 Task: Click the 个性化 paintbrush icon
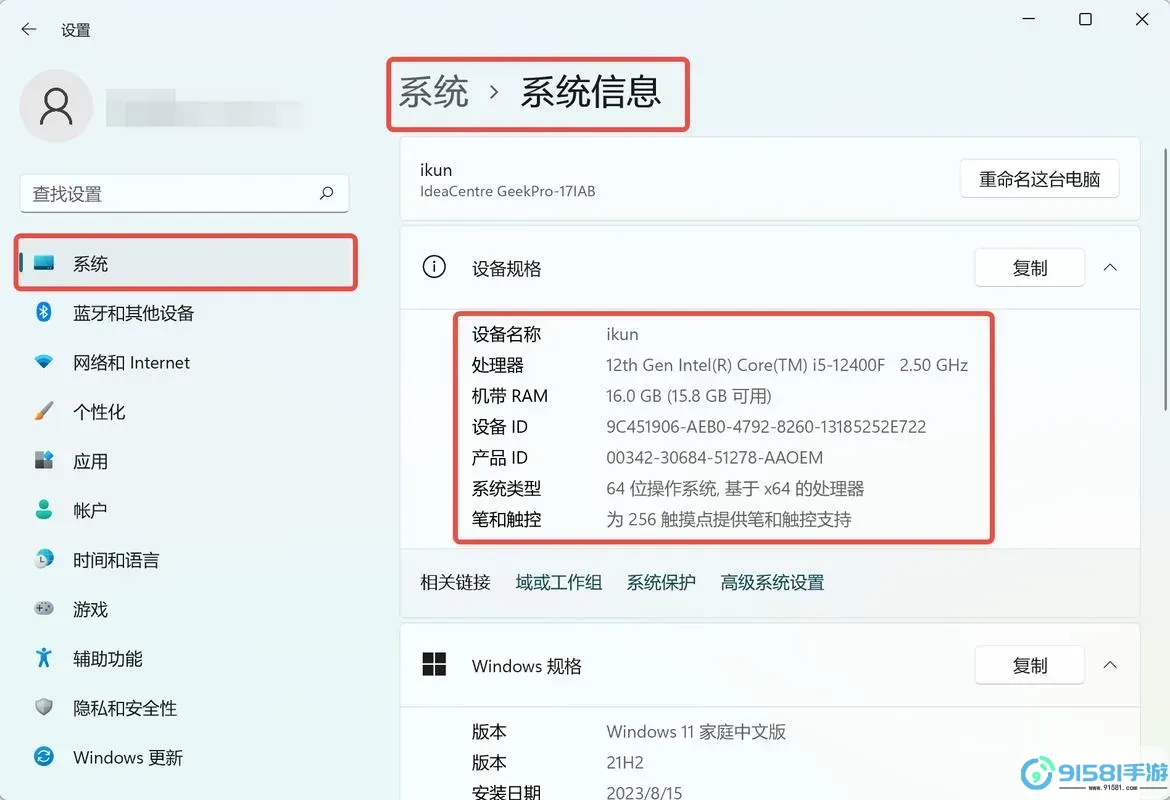pos(44,411)
